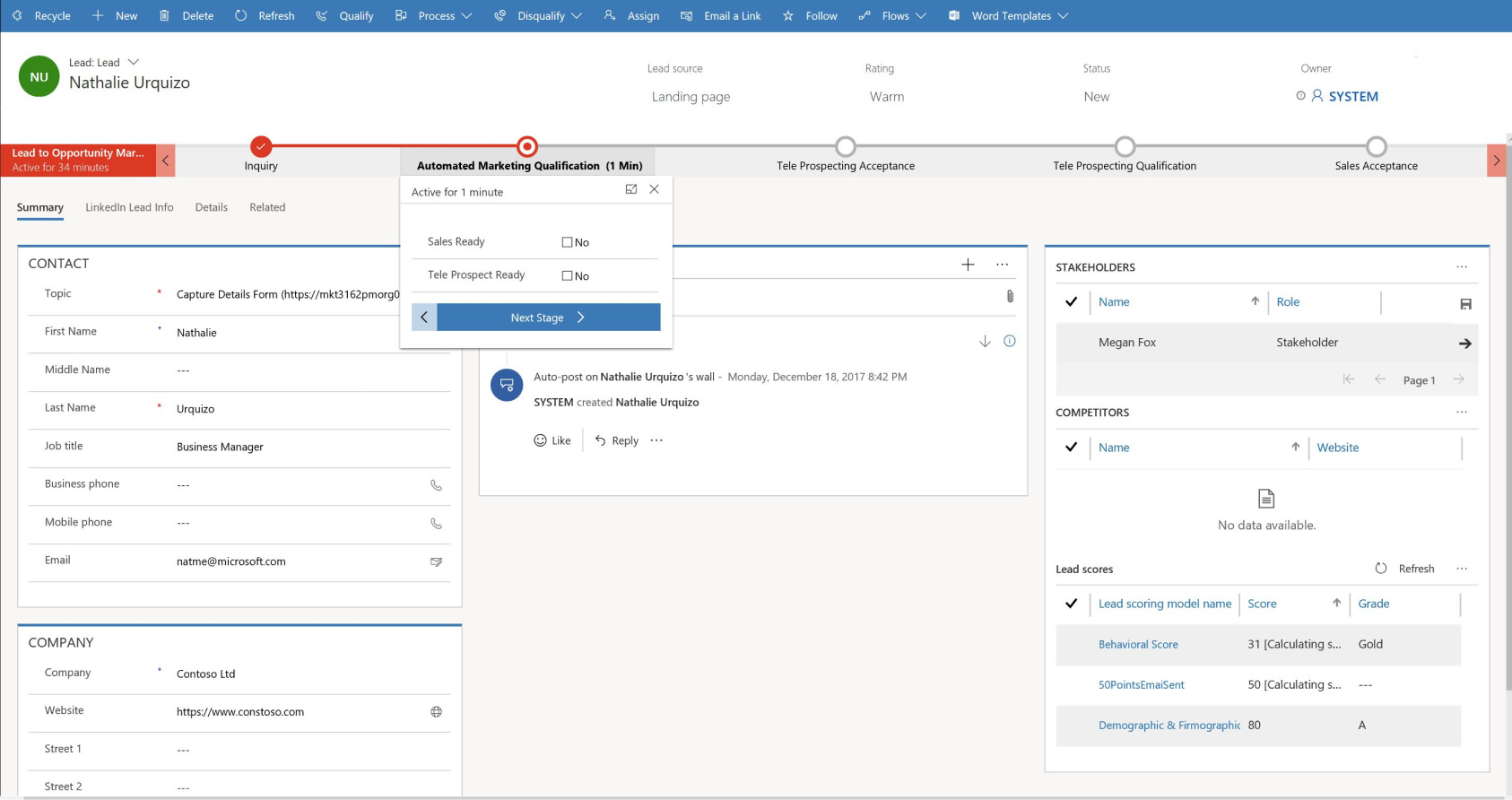The image size is (1512, 800).
Task: Go to first stakeholders page
Action: [1348, 379]
